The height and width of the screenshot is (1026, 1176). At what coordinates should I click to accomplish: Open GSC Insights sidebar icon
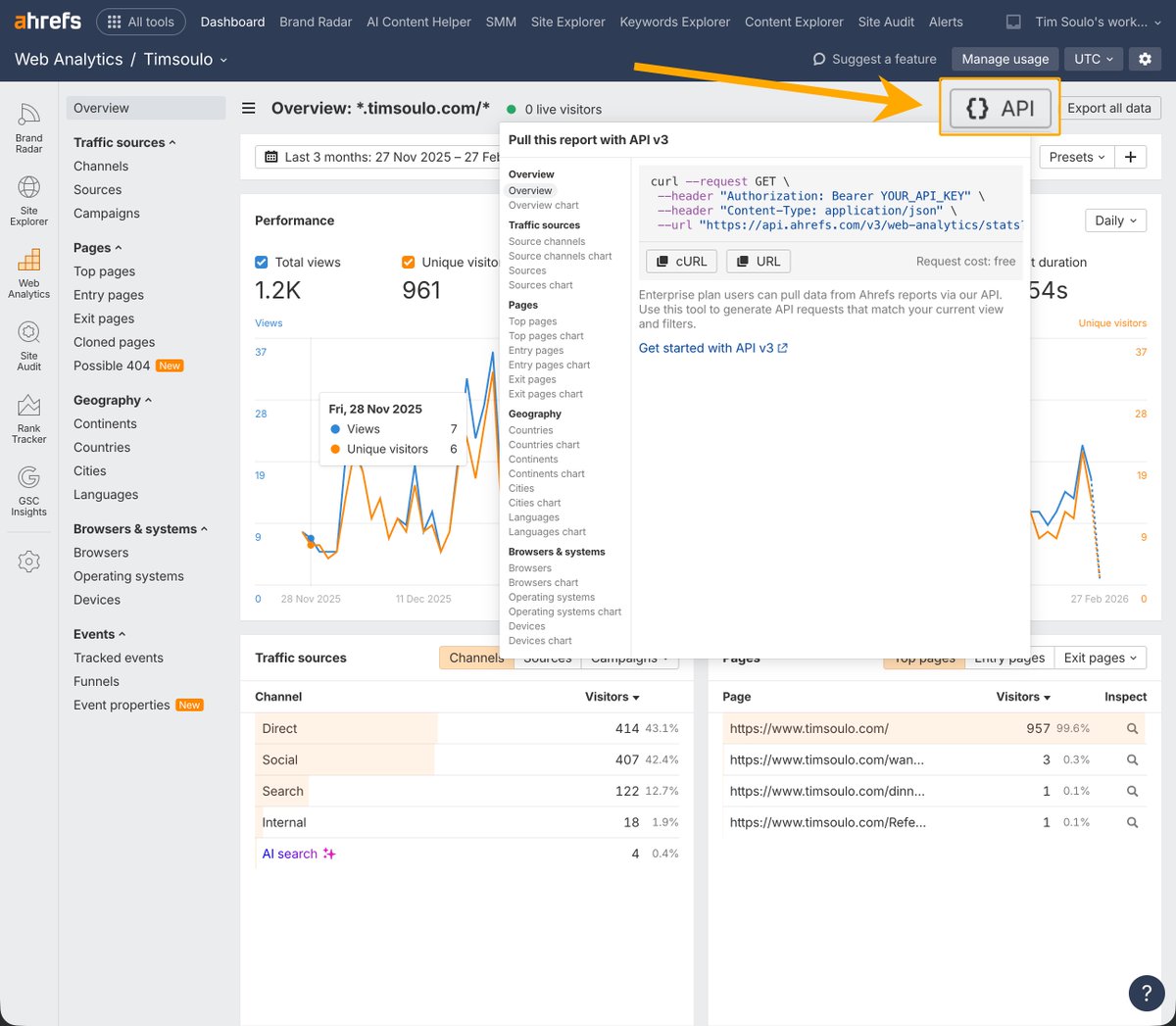point(28,491)
